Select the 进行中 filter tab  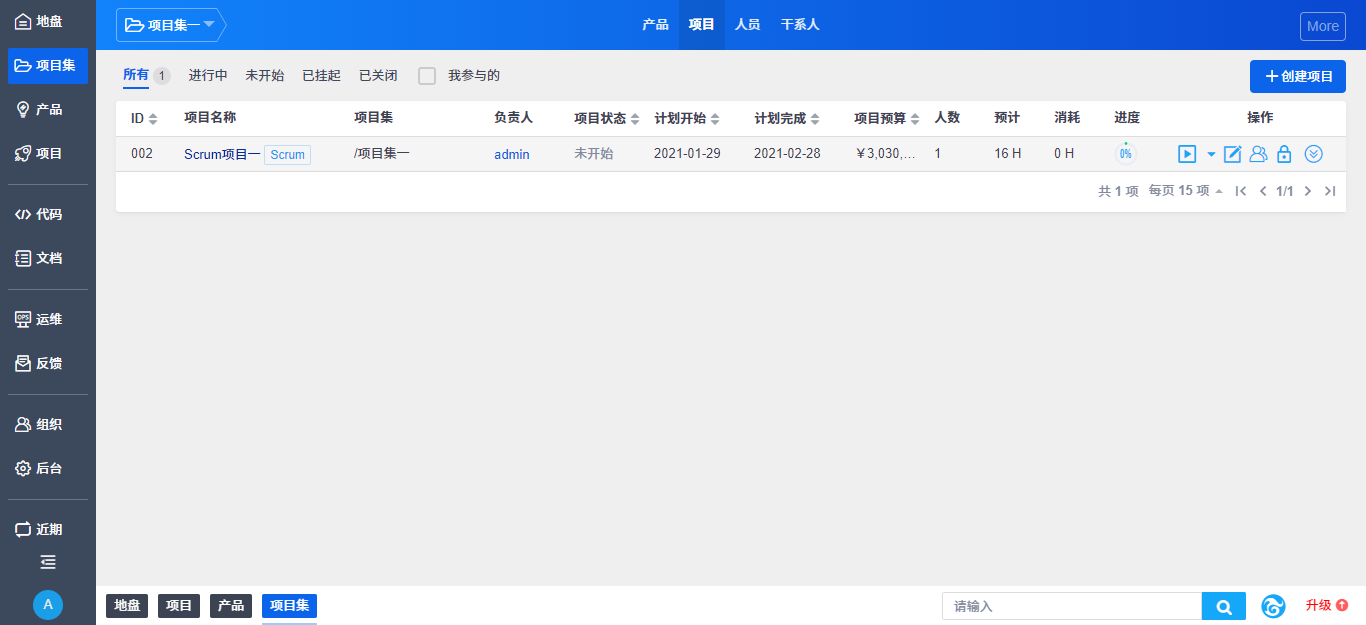(208, 76)
